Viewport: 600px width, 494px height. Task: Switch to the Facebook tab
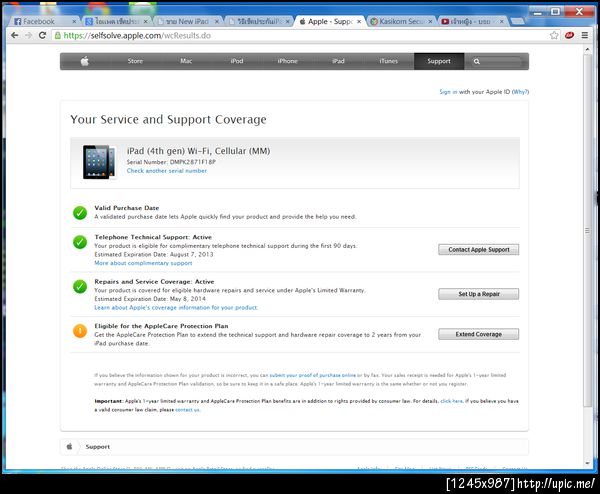pos(42,21)
